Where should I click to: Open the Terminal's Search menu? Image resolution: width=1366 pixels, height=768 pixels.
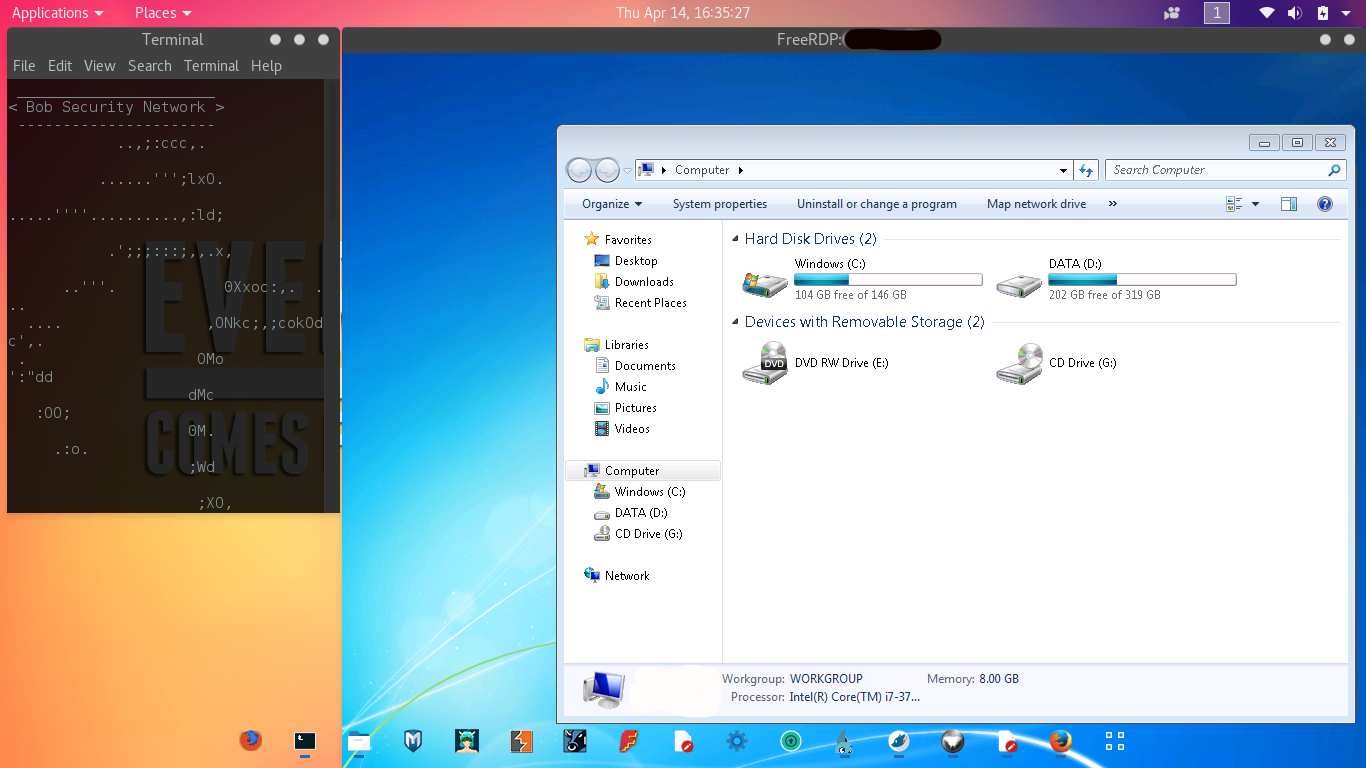point(149,66)
